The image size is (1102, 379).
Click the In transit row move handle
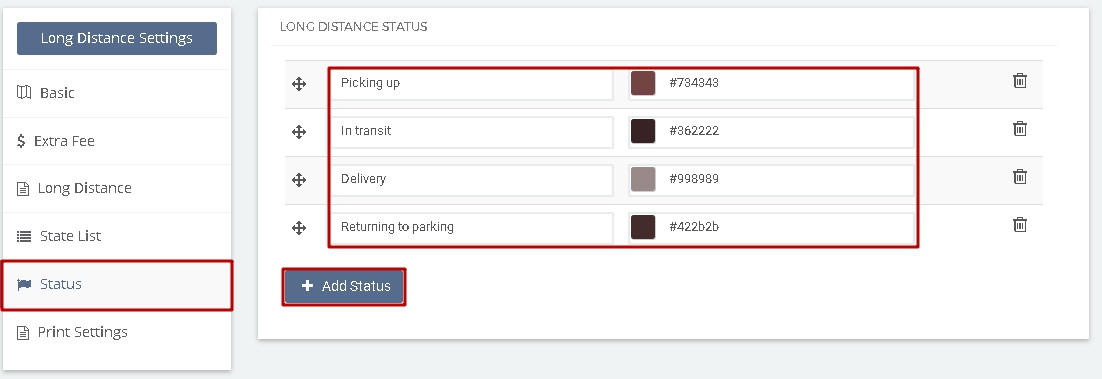(299, 132)
